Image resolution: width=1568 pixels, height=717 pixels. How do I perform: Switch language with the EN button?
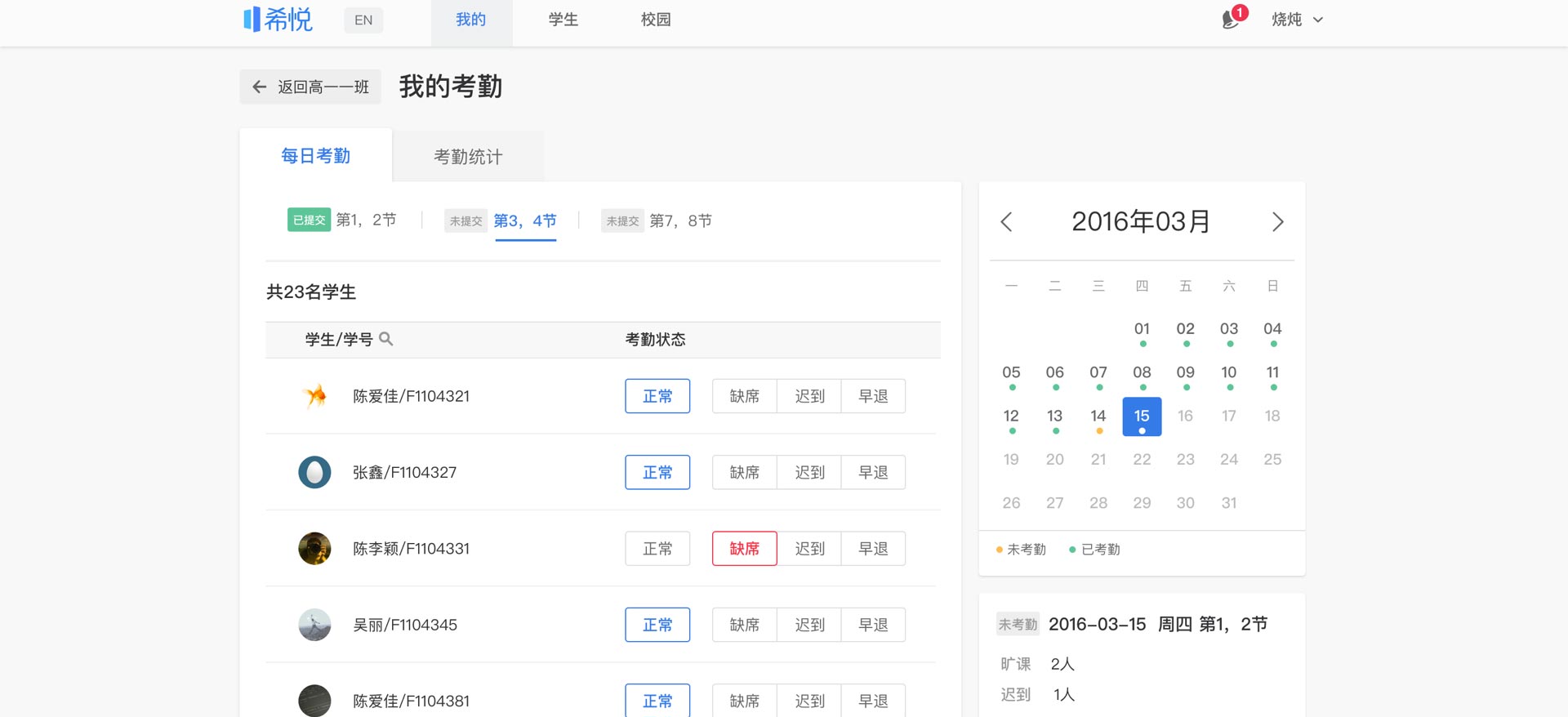pos(363,20)
